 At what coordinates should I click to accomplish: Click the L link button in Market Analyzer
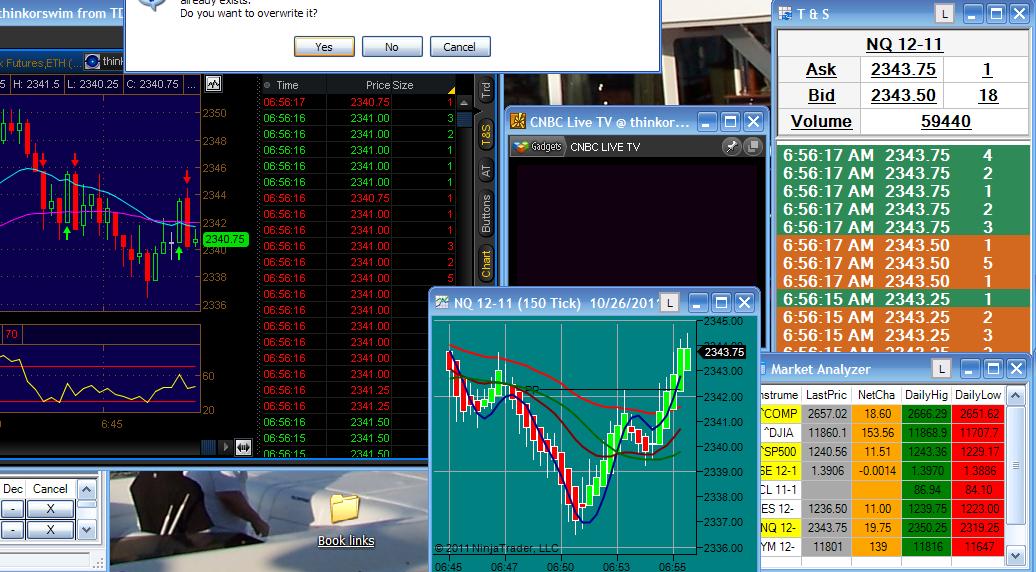pyautogui.click(x=941, y=369)
